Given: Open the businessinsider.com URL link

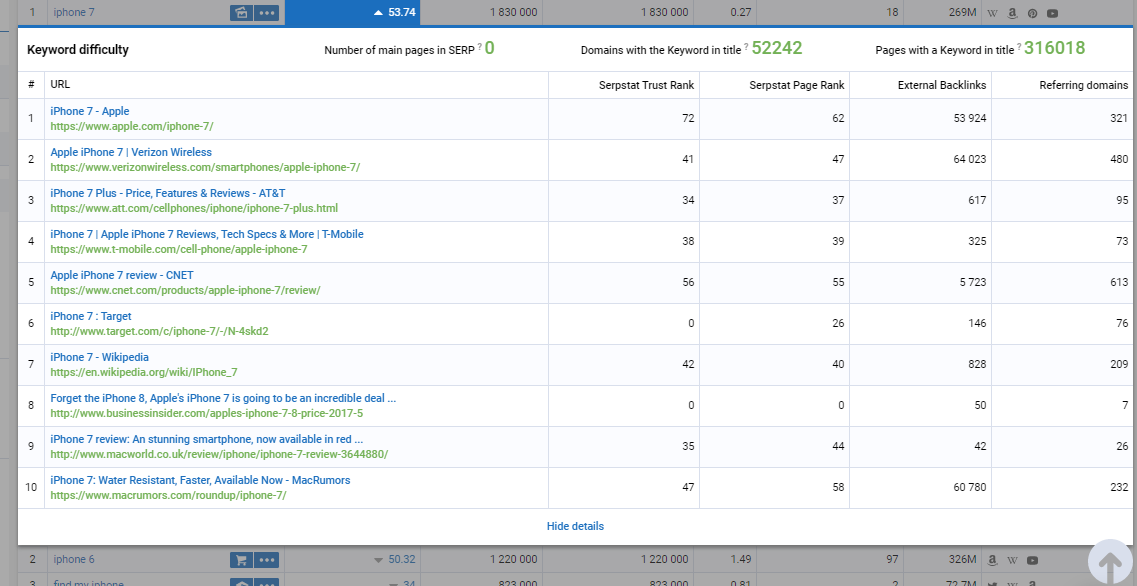Looking at the screenshot, I should [x=207, y=413].
